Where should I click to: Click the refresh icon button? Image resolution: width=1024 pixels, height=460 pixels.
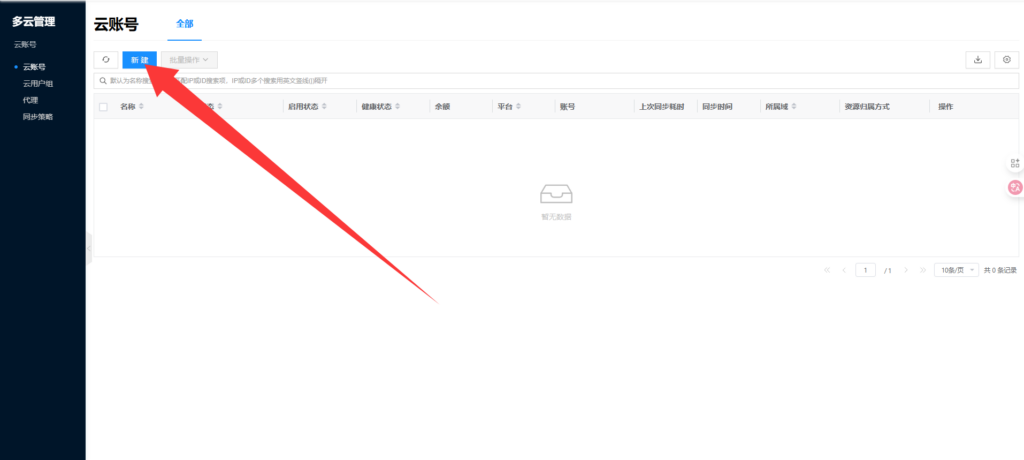(105, 60)
